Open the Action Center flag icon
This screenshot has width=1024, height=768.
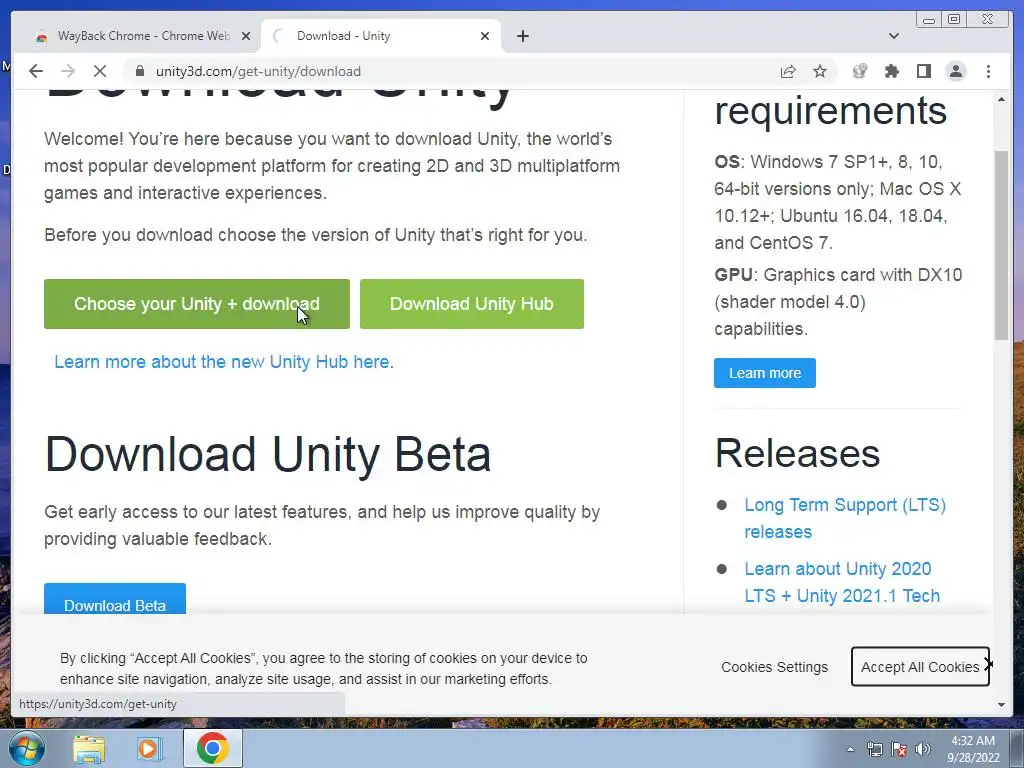(x=899, y=749)
